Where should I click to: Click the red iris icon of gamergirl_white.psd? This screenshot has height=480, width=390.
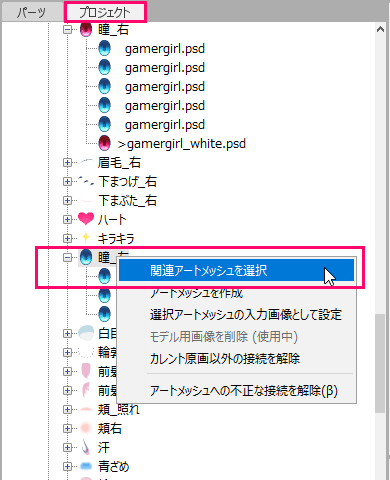104,144
